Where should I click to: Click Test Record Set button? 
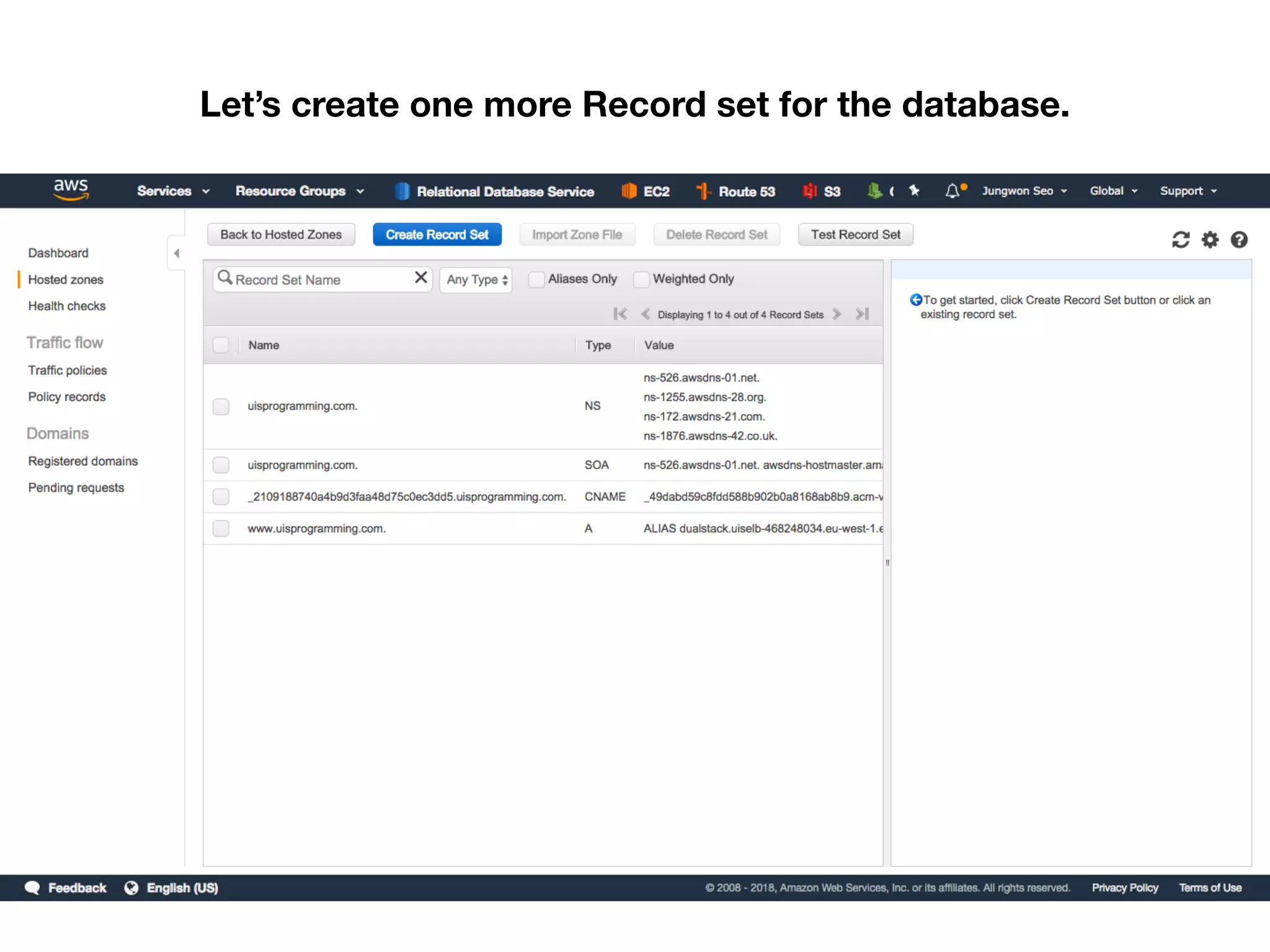click(856, 234)
